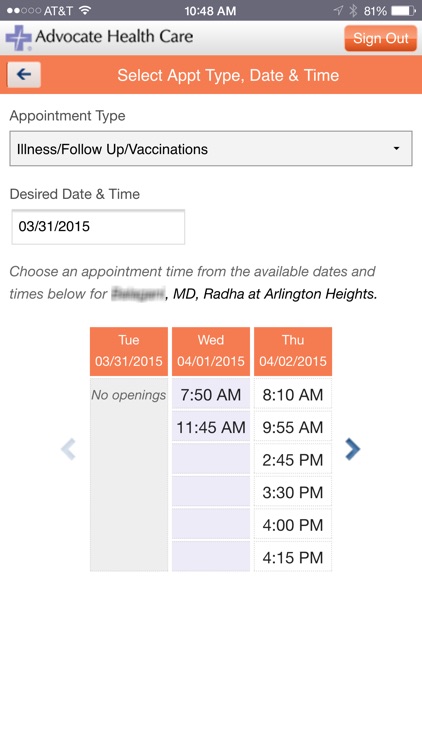422x750 pixels.
Task: Book the 4:15 PM Thursday slot
Action: (293, 557)
